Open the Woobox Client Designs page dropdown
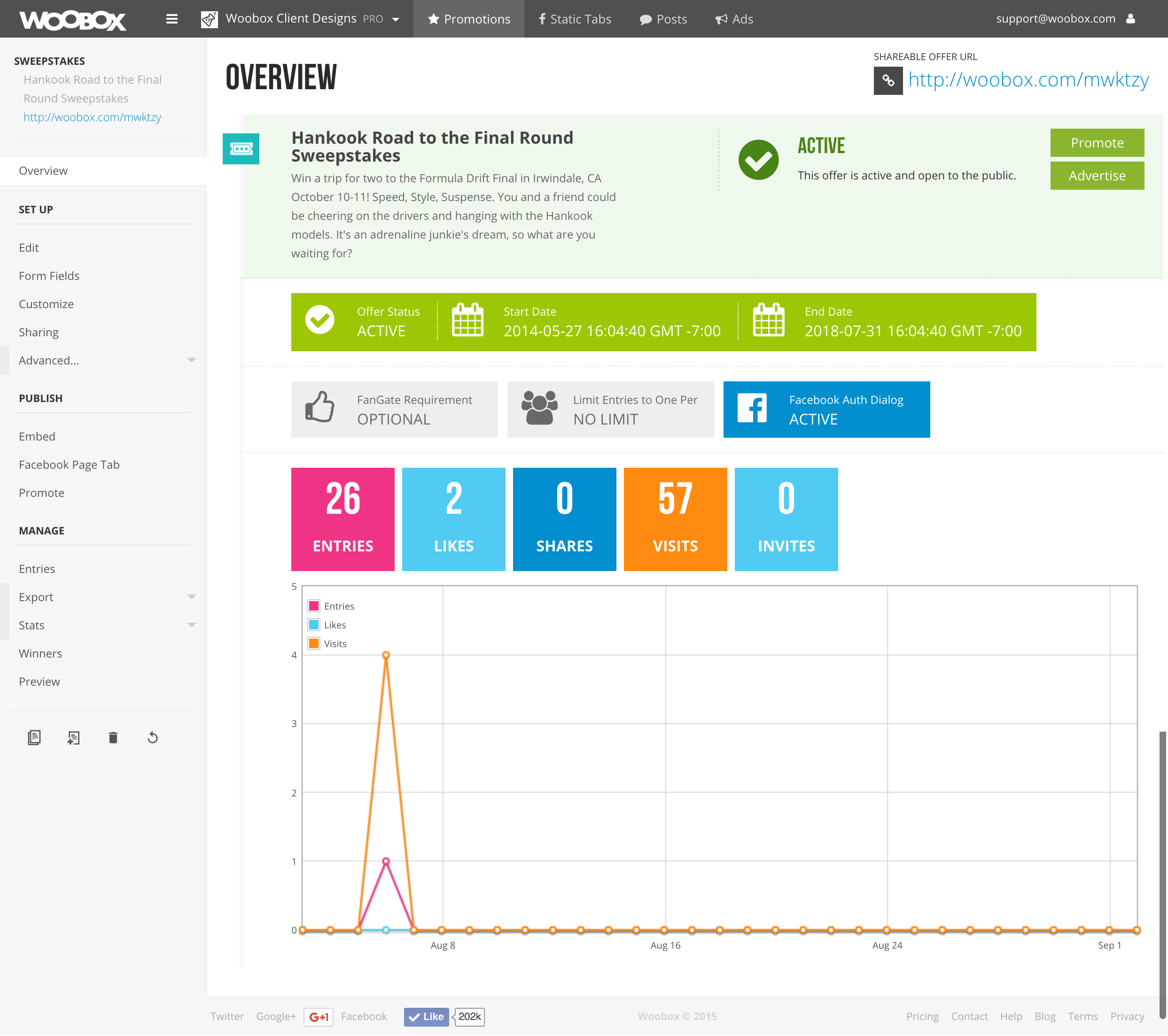The height and width of the screenshot is (1036, 1168). tap(396, 19)
